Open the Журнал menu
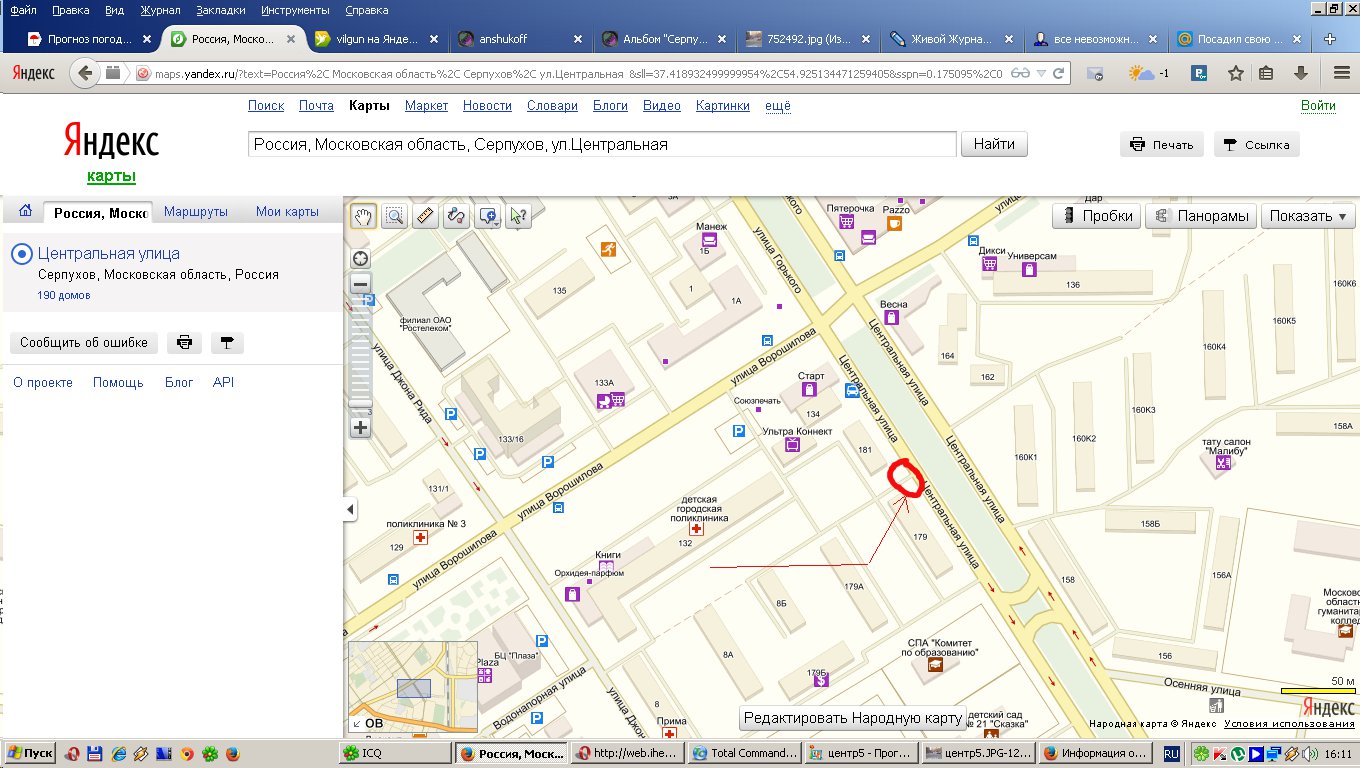The image size is (1360, 768). coord(160,10)
